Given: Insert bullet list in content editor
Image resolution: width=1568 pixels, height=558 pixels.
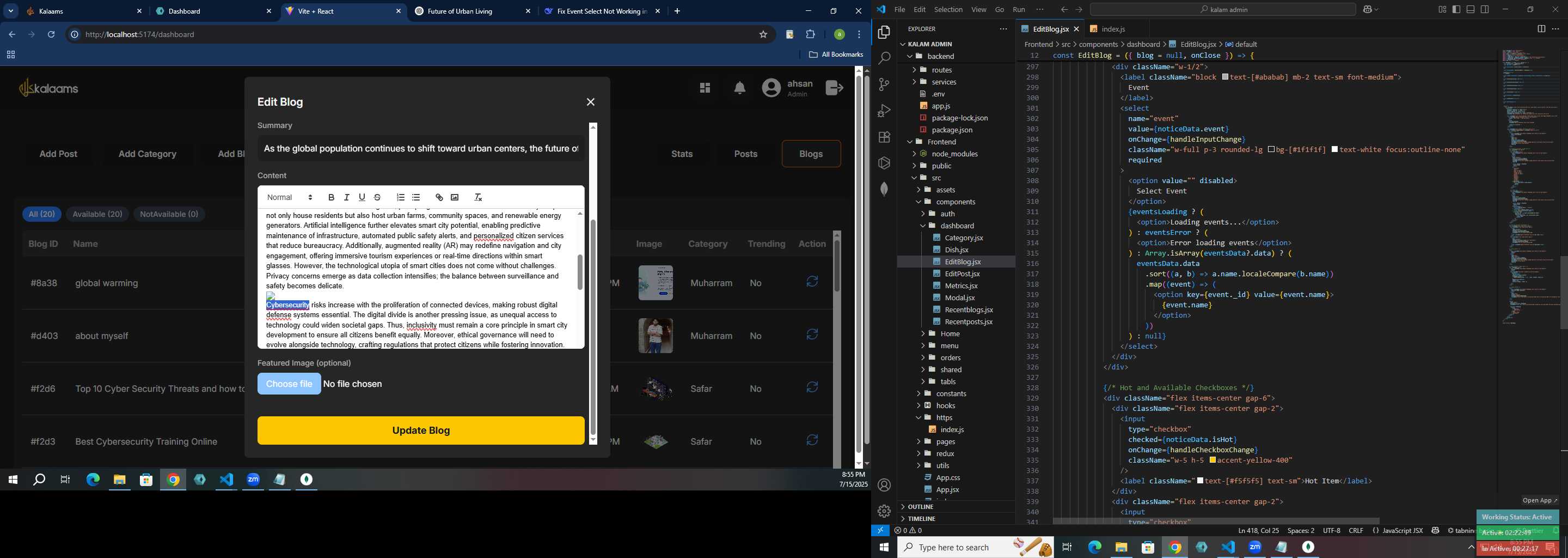Looking at the screenshot, I should tap(416, 197).
